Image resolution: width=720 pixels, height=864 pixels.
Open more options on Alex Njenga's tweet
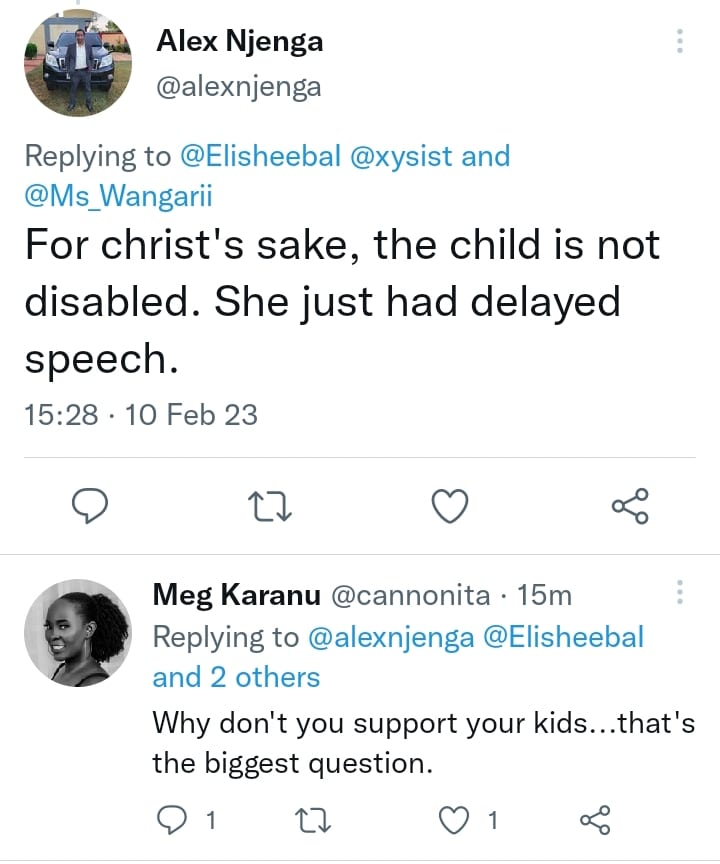[x=680, y=41]
